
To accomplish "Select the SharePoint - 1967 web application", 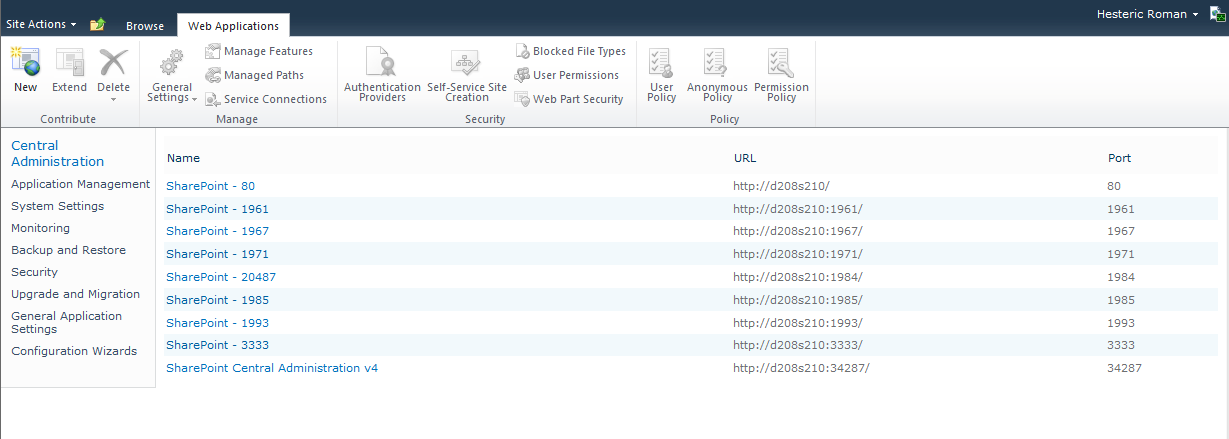I will pyautogui.click(x=217, y=231).
